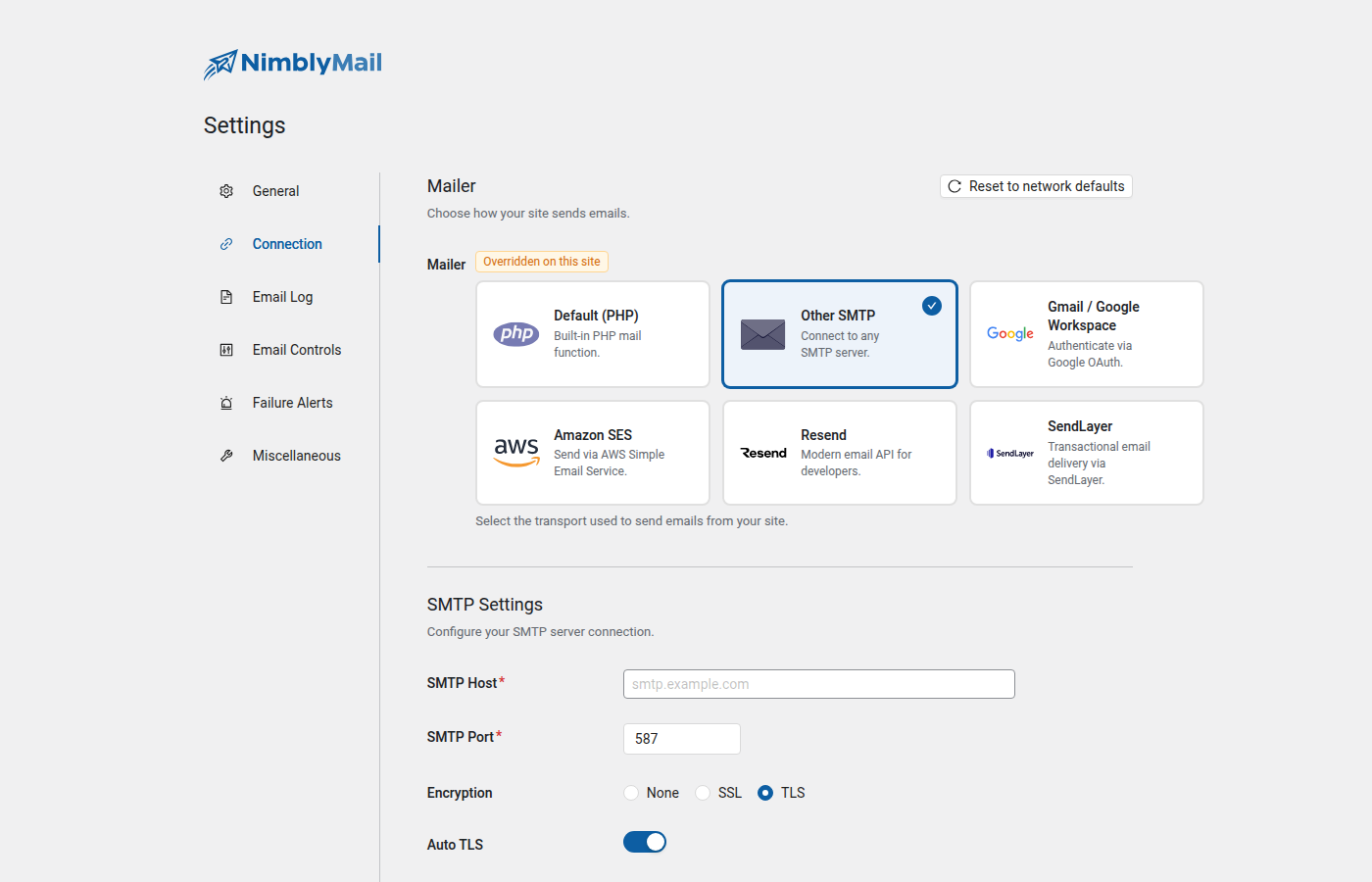Image resolution: width=1372 pixels, height=882 pixels.
Task: Click the Email Log document icon
Action: (226, 297)
